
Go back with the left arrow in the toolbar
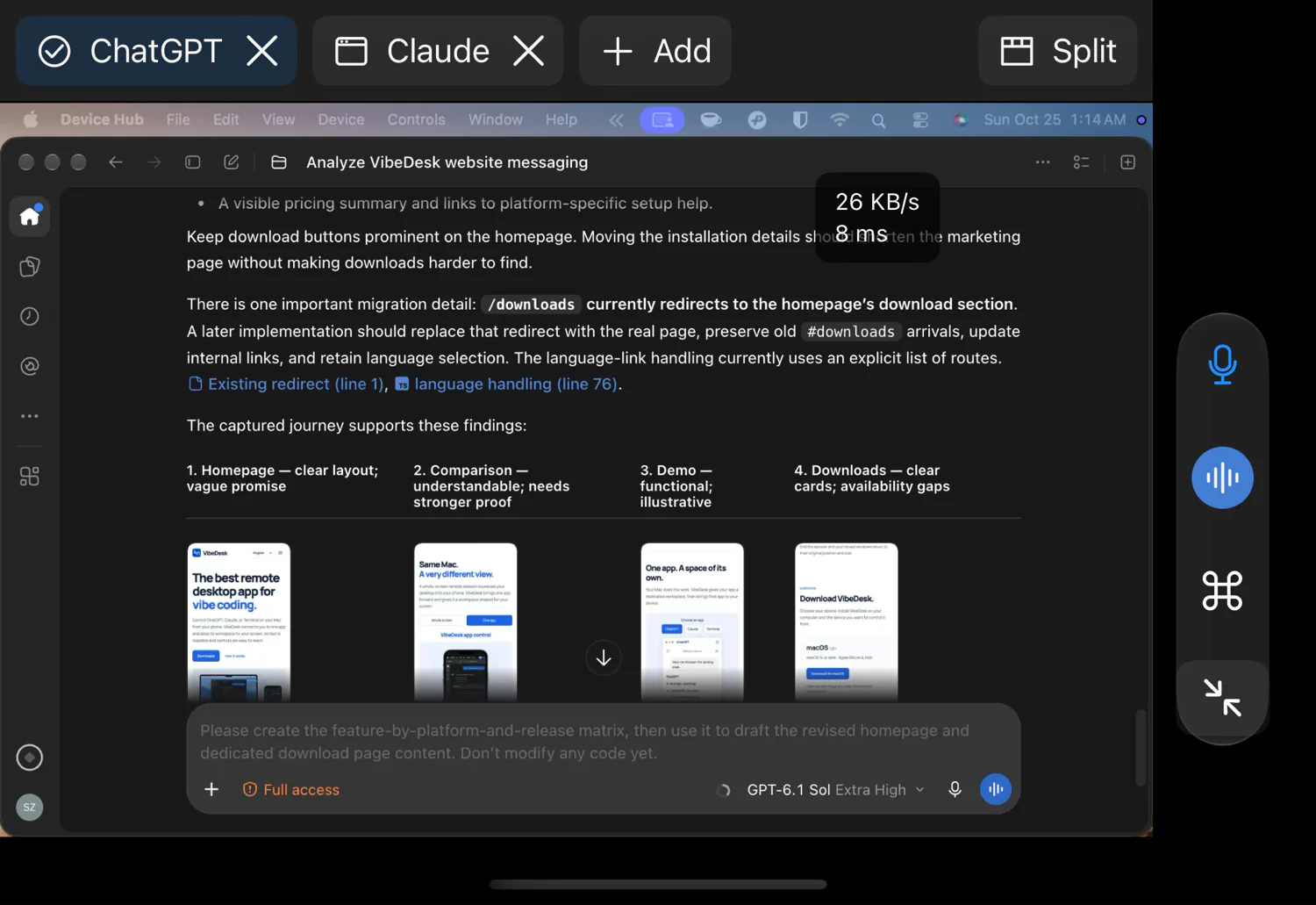[115, 162]
